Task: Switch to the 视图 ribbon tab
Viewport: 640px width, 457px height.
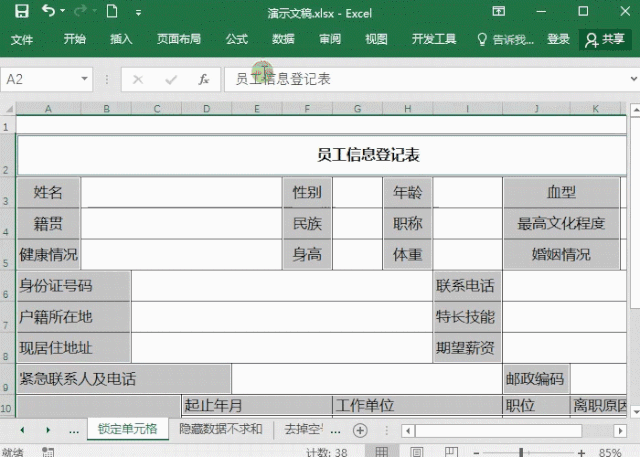Action: coord(376,39)
